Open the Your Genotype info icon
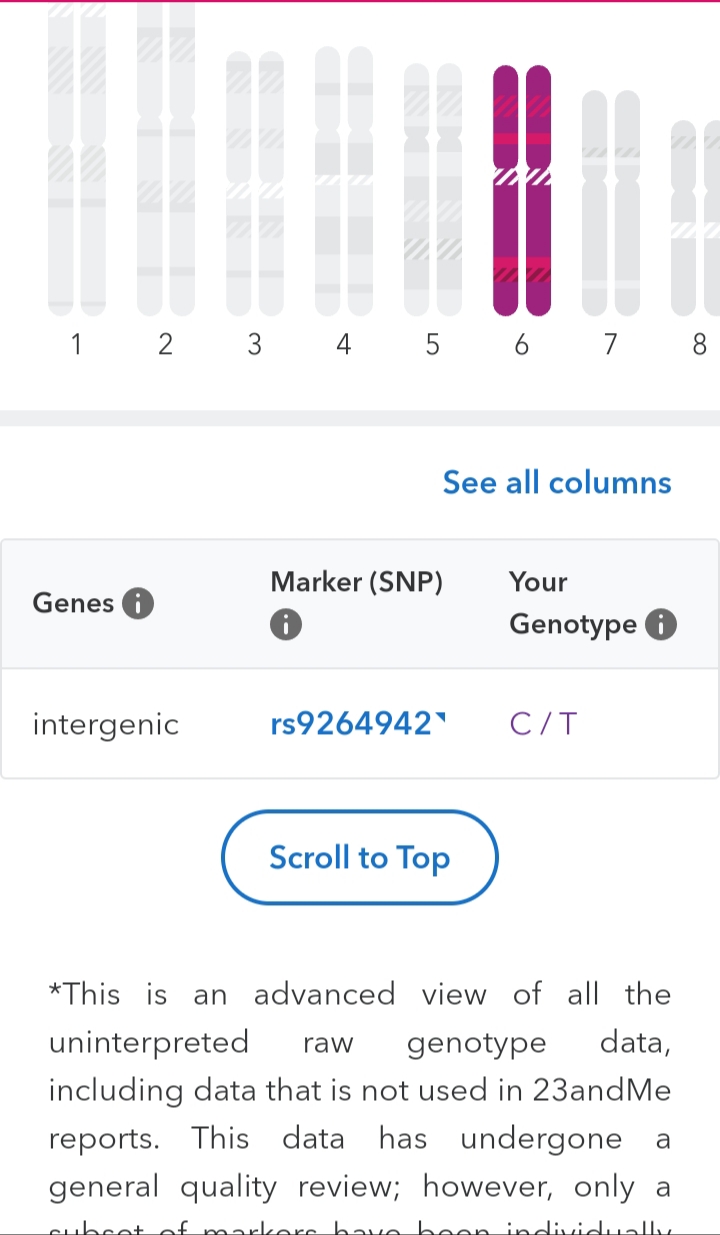The width and height of the screenshot is (720, 1235). 661,625
